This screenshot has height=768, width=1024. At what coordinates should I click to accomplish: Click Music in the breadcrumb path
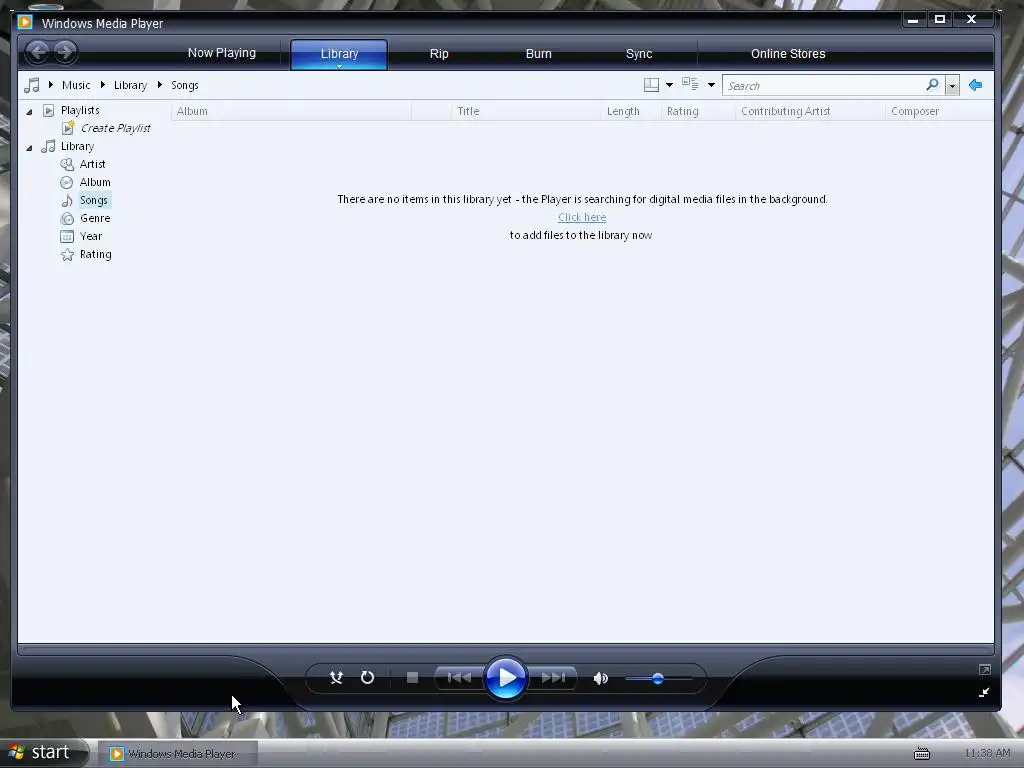pyautogui.click(x=76, y=85)
